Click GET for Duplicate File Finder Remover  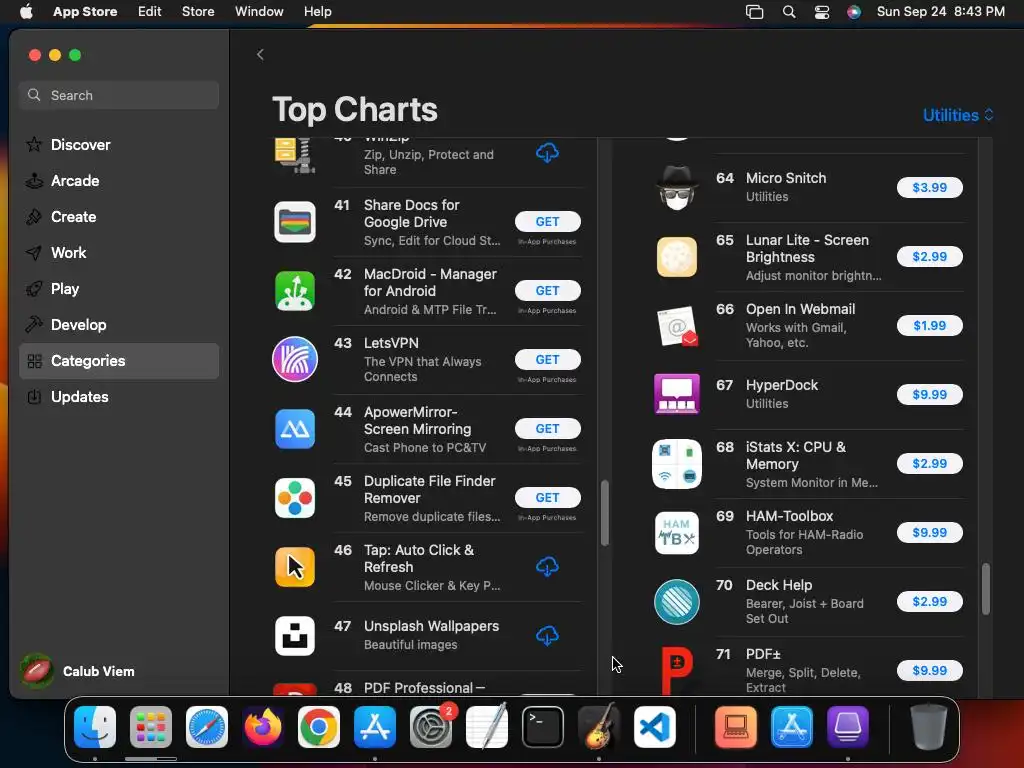pos(547,498)
